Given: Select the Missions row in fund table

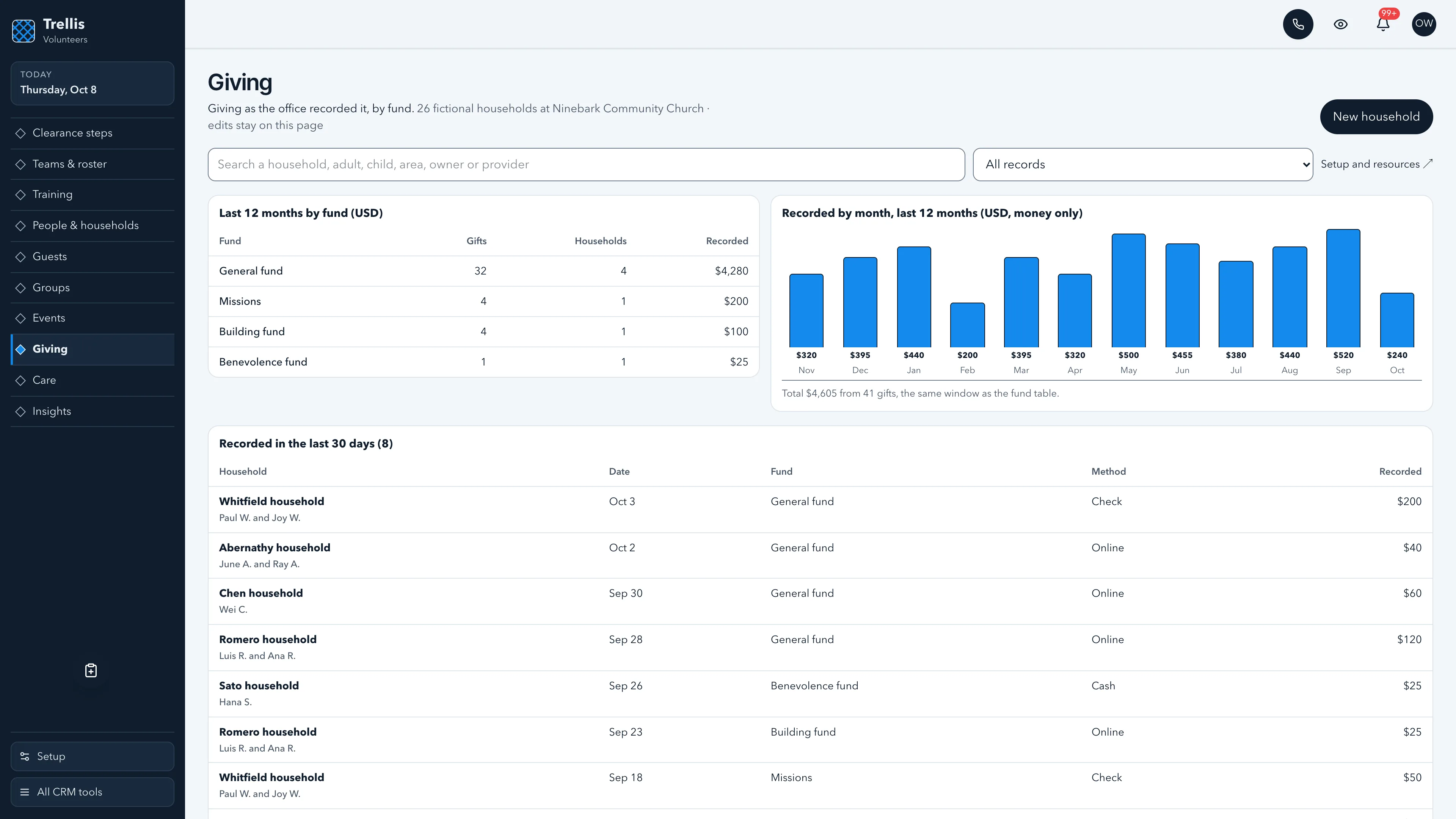Looking at the screenshot, I should coord(483,301).
